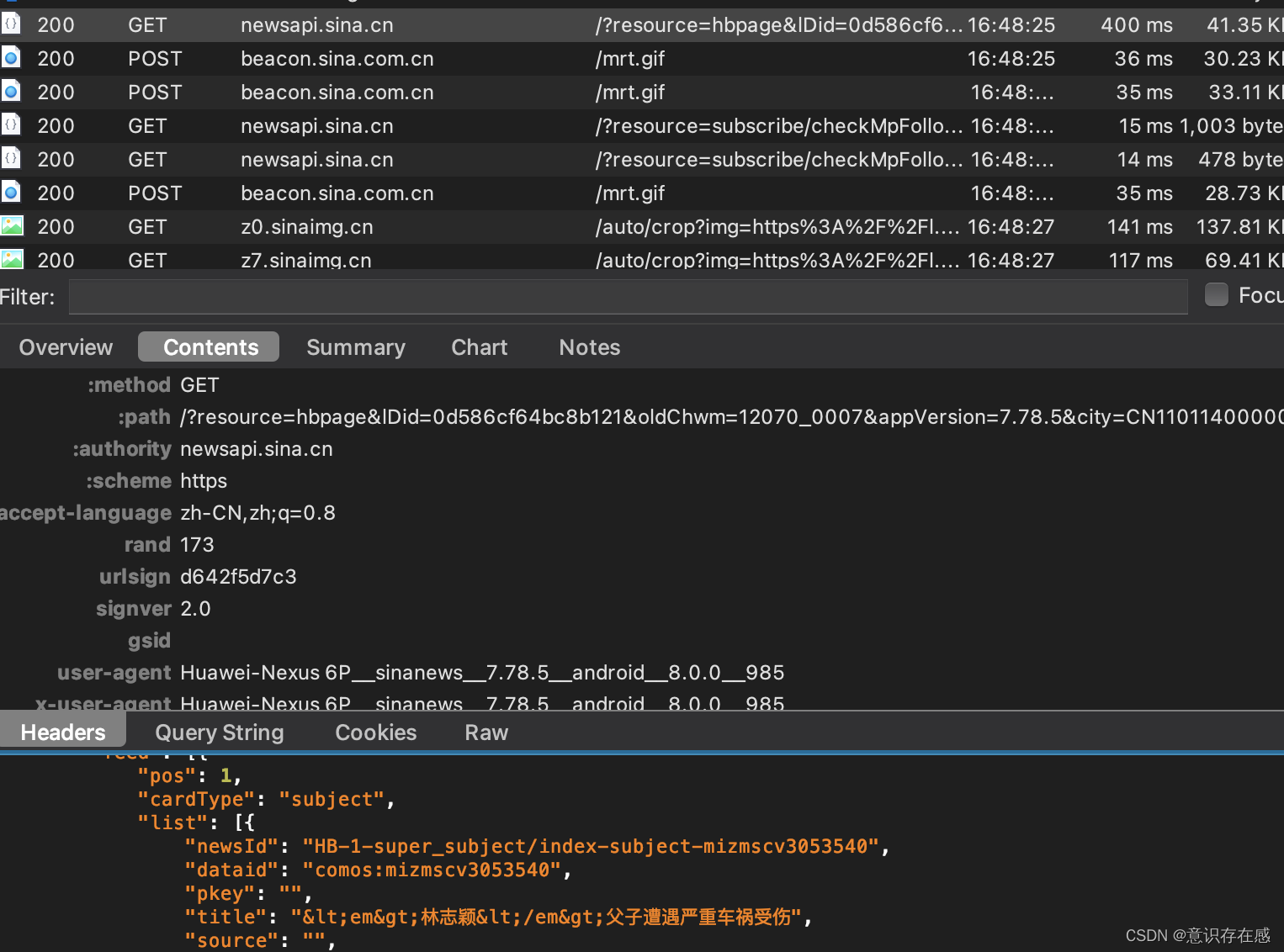The image size is (1284, 952).
Task: Select z0.sinaimg.cn host cell
Action: click(306, 227)
